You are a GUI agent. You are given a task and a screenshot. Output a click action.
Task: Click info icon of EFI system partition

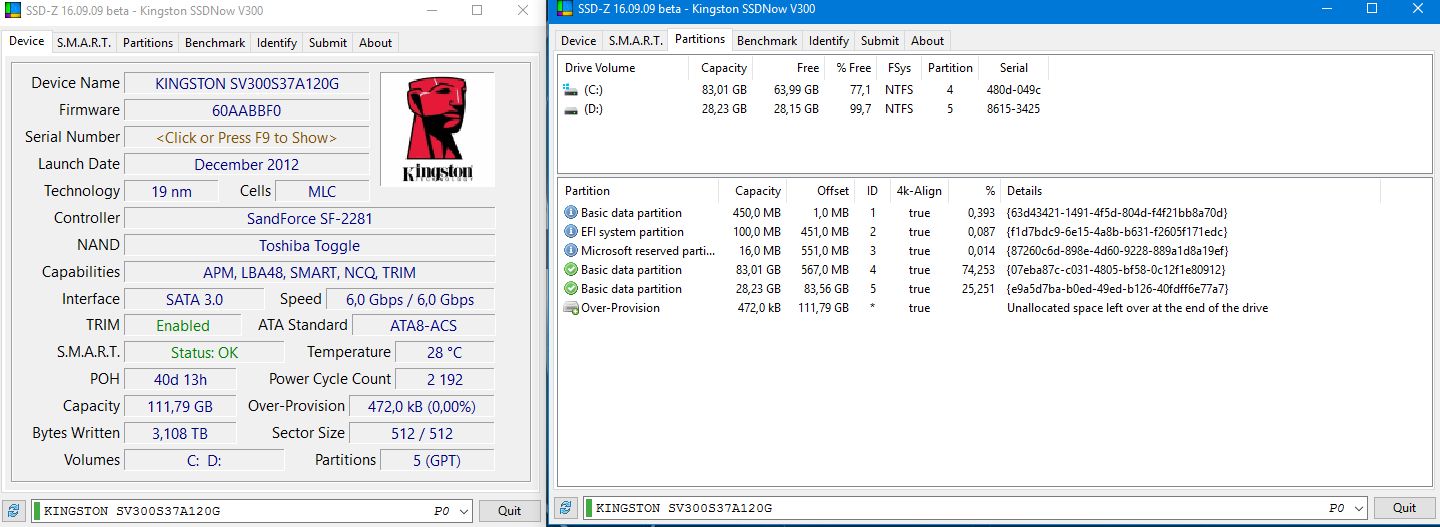click(x=571, y=232)
